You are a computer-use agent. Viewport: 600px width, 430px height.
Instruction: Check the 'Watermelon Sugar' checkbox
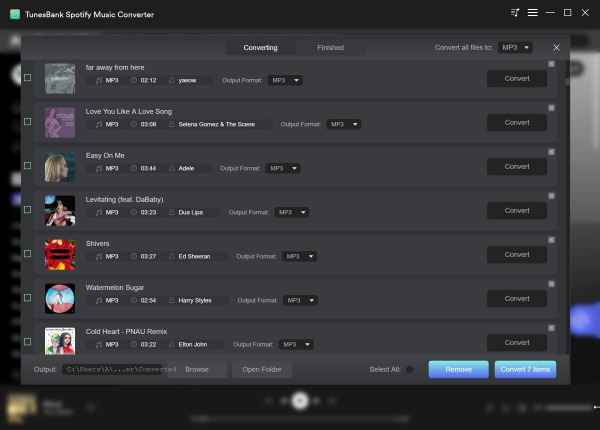pos(28,298)
